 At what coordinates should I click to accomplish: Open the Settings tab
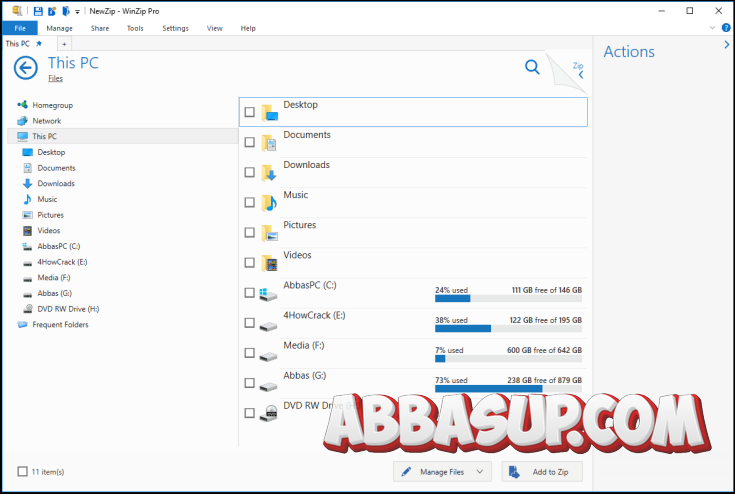click(x=175, y=28)
